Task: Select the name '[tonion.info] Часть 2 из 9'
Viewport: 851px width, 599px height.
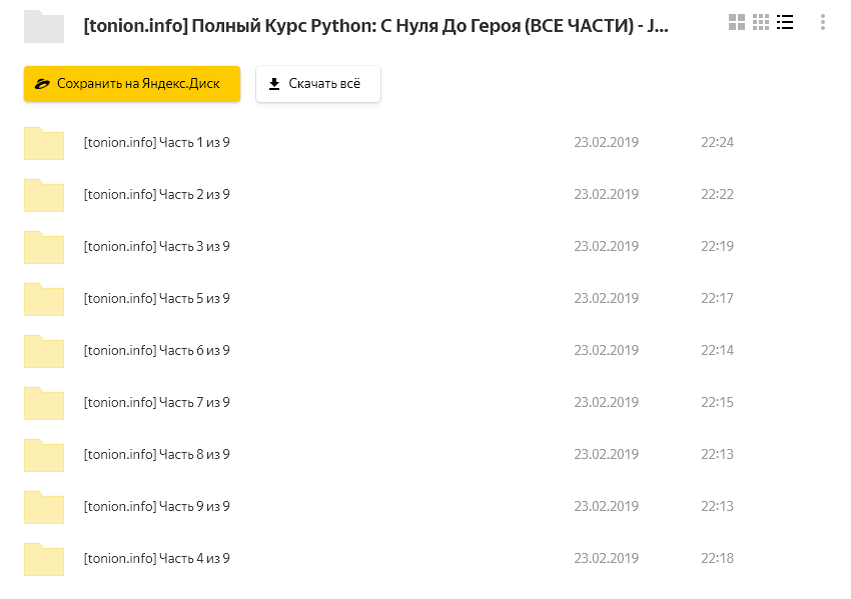Action: coord(157,195)
